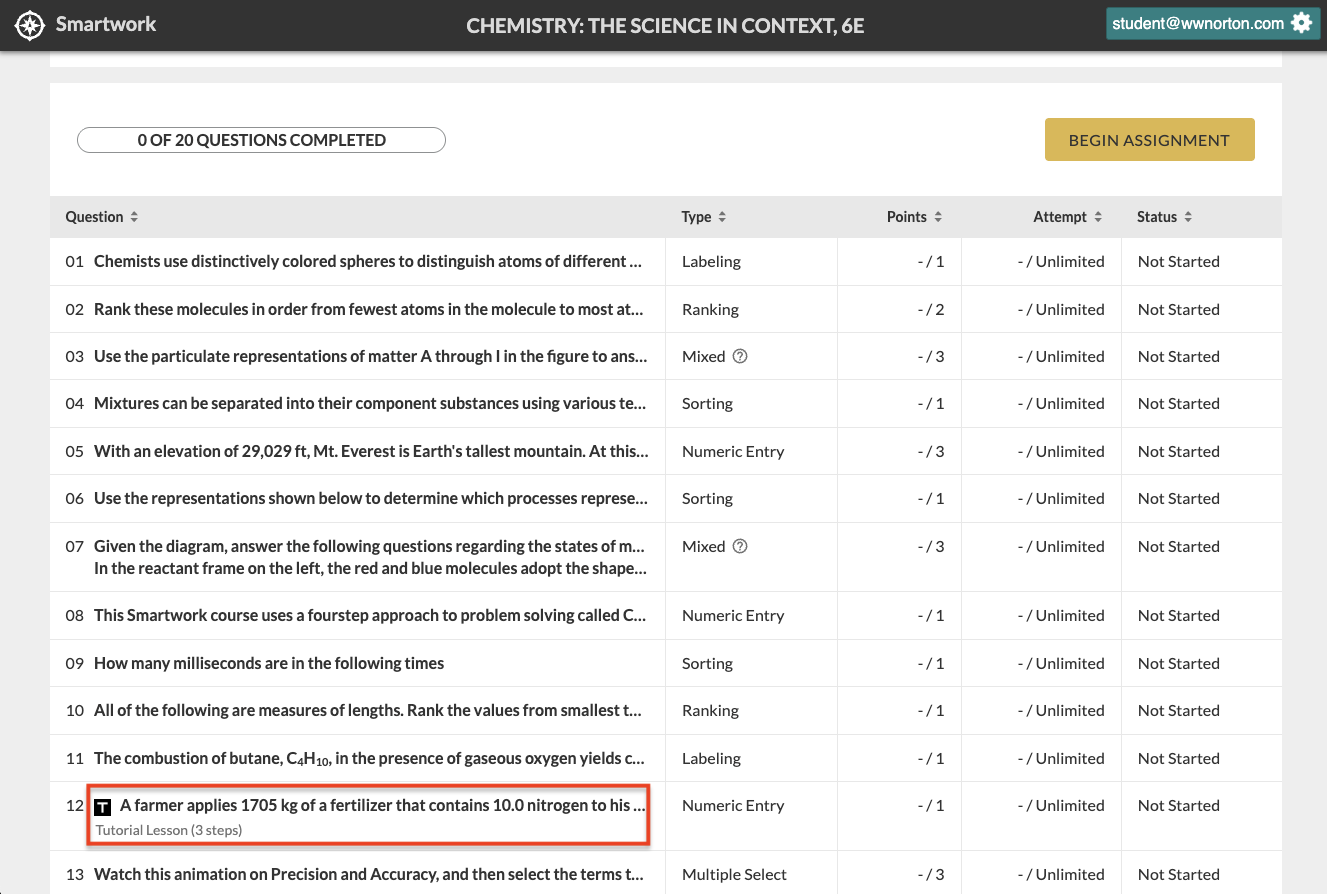Sort by Points using its arrow icon
Image resolution: width=1327 pixels, height=894 pixels.
[x=938, y=217]
